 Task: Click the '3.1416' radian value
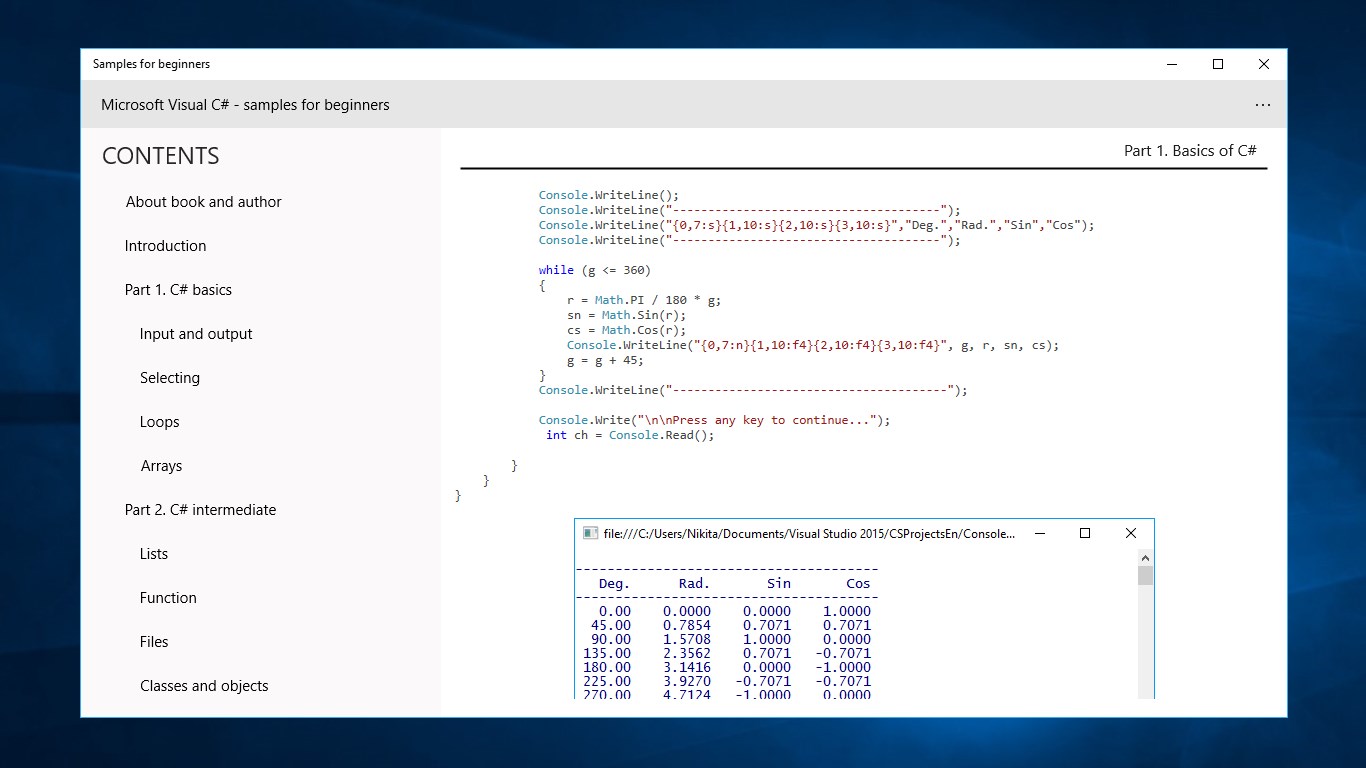(x=687, y=667)
